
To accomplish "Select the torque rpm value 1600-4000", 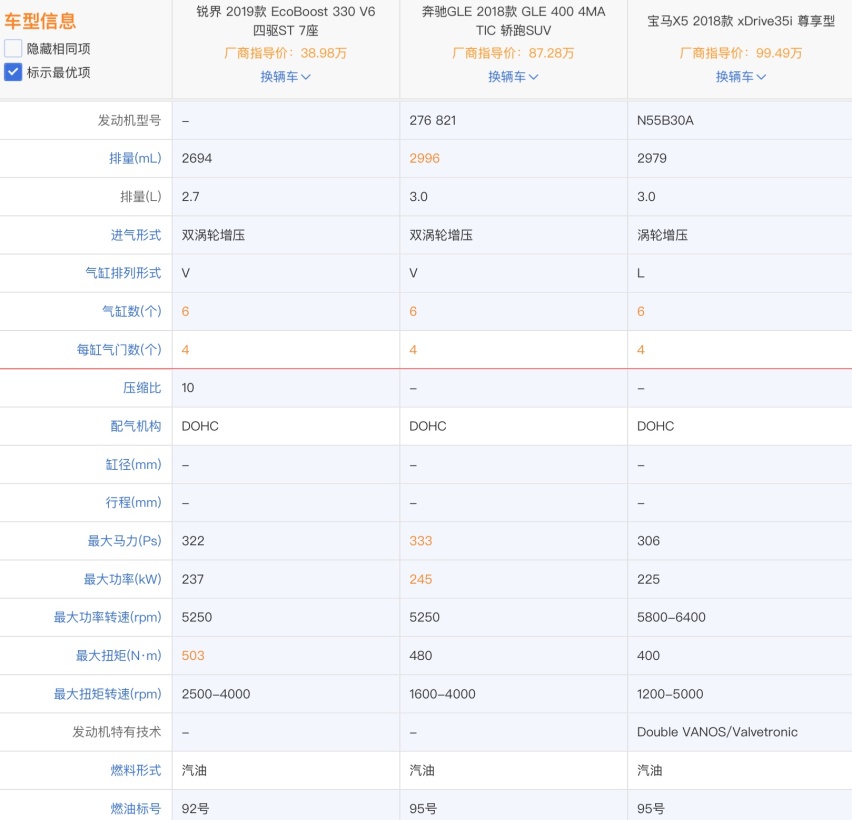I will (x=442, y=693).
